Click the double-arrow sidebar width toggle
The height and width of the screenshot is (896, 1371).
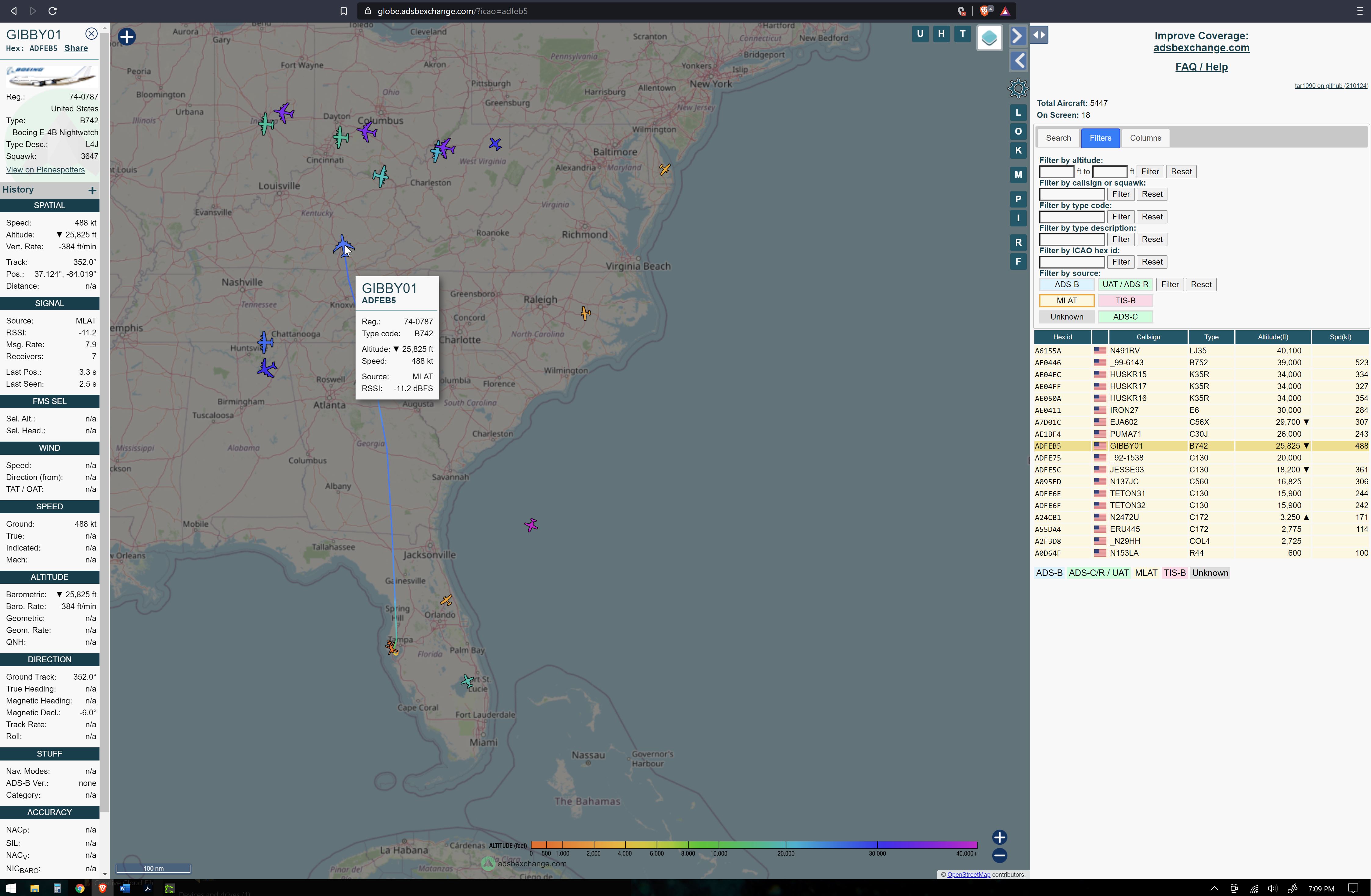coord(1039,35)
